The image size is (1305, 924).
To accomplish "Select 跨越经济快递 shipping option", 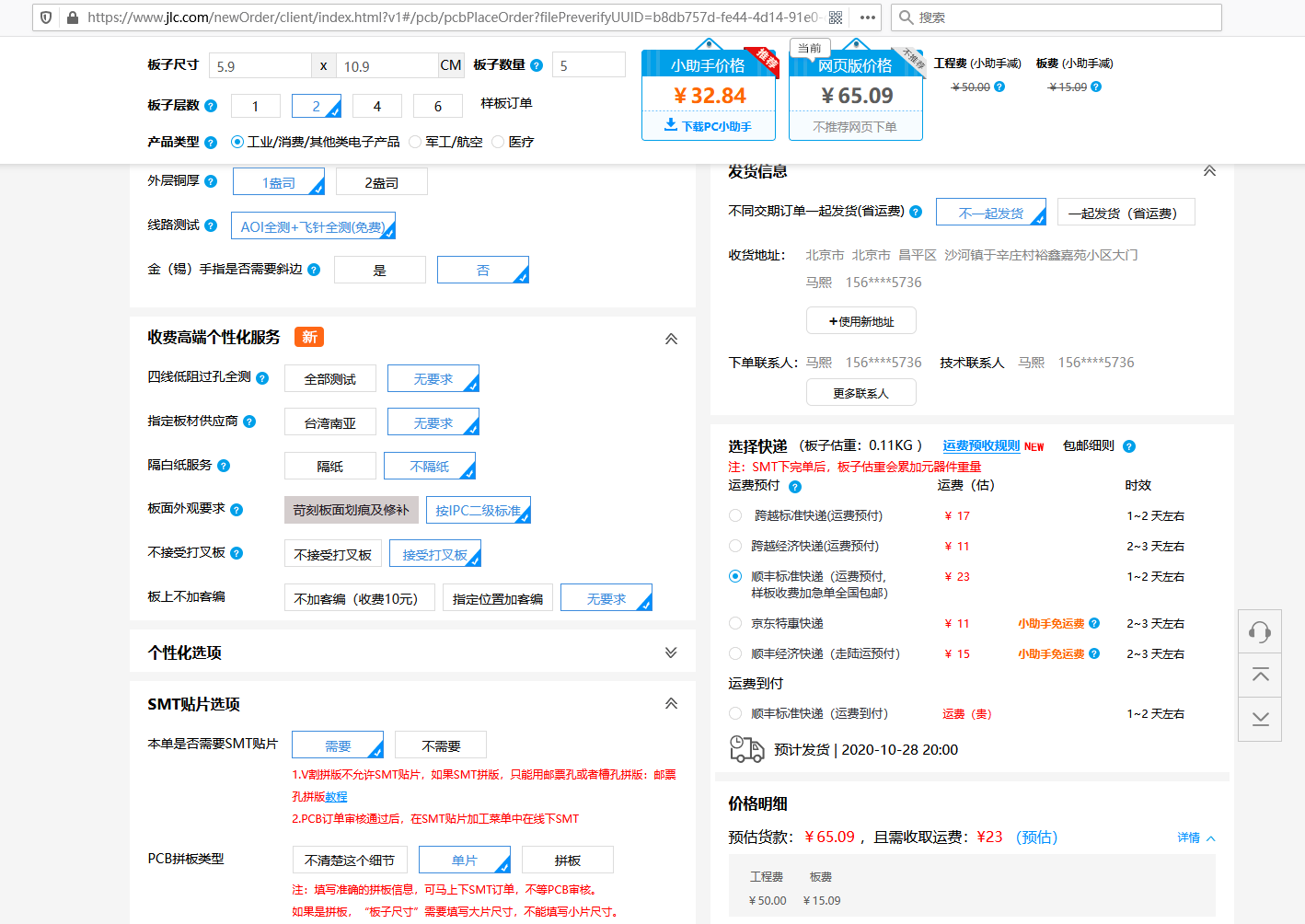I will click(735, 545).
